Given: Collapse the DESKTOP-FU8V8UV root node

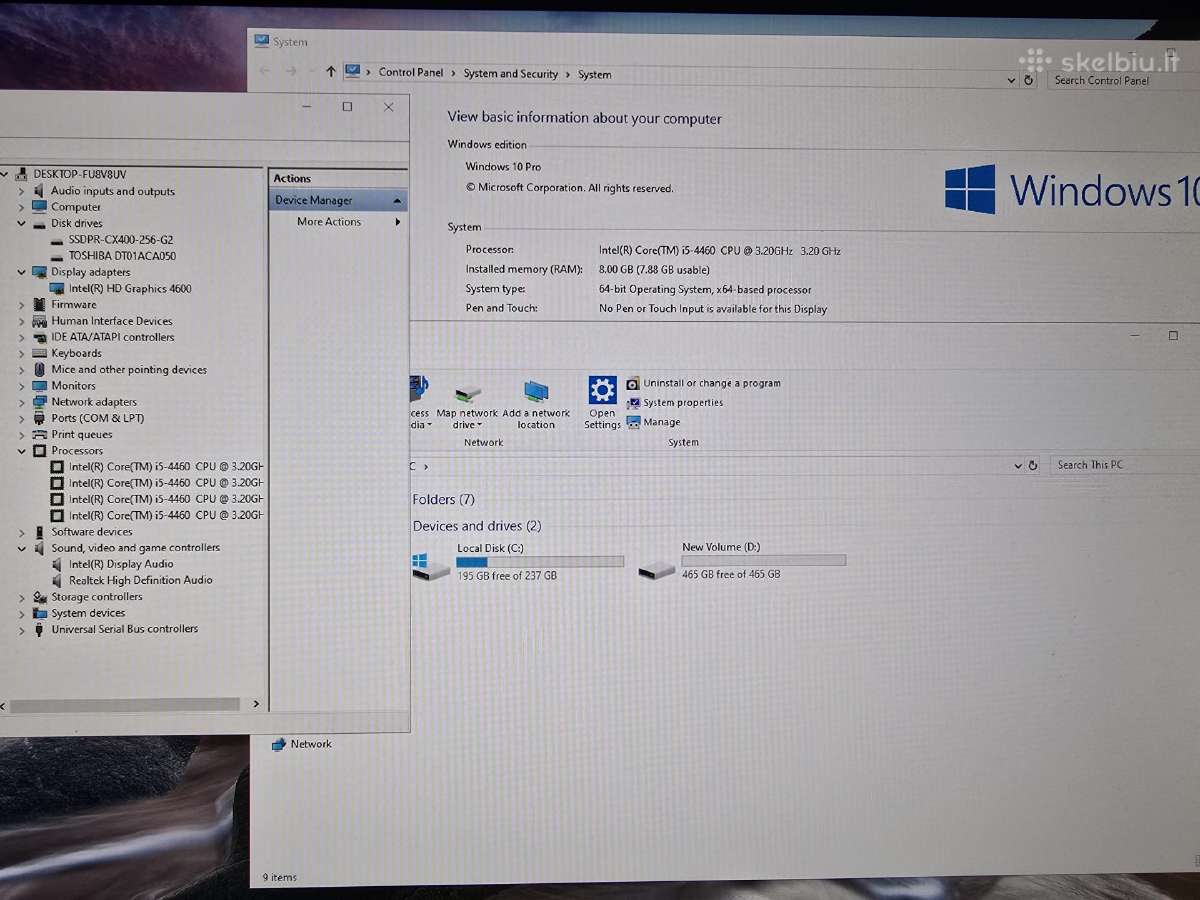Looking at the screenshot, I should 4,174.
